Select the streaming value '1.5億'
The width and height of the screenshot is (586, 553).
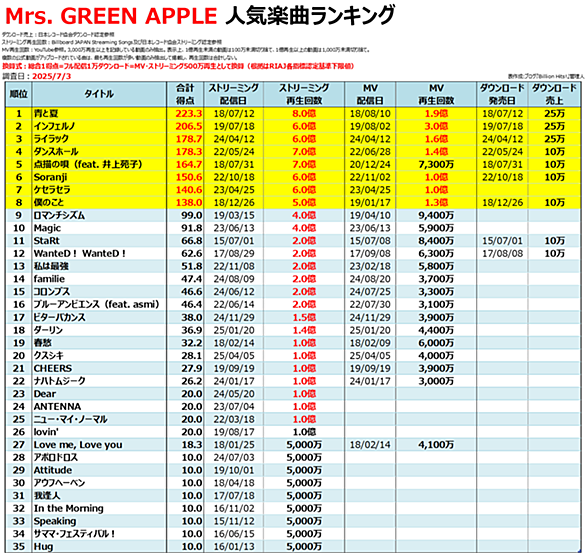tap(304, 317)
